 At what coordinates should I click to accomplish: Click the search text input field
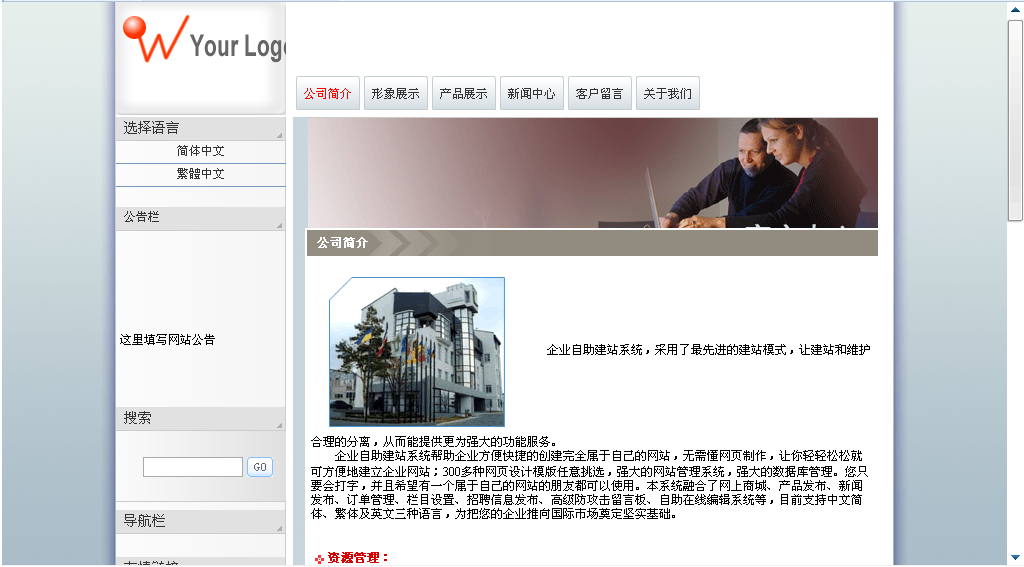pyautogui.click(x=193, y=467)
